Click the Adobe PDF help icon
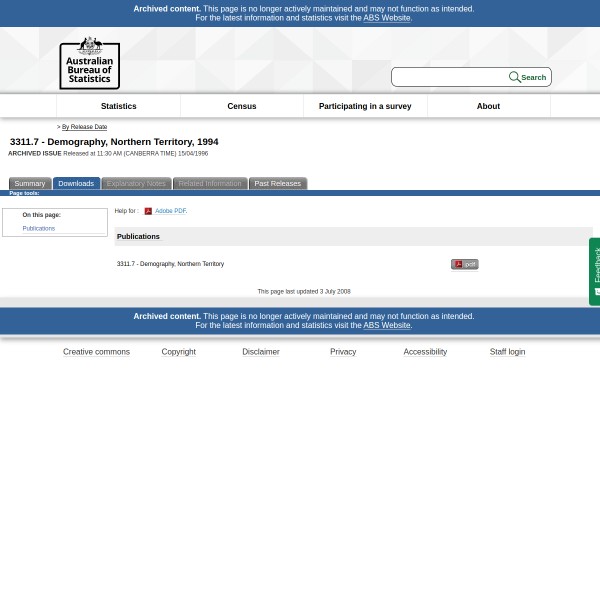The width and height of the screenshot is (600, 600). coord(148,211)
